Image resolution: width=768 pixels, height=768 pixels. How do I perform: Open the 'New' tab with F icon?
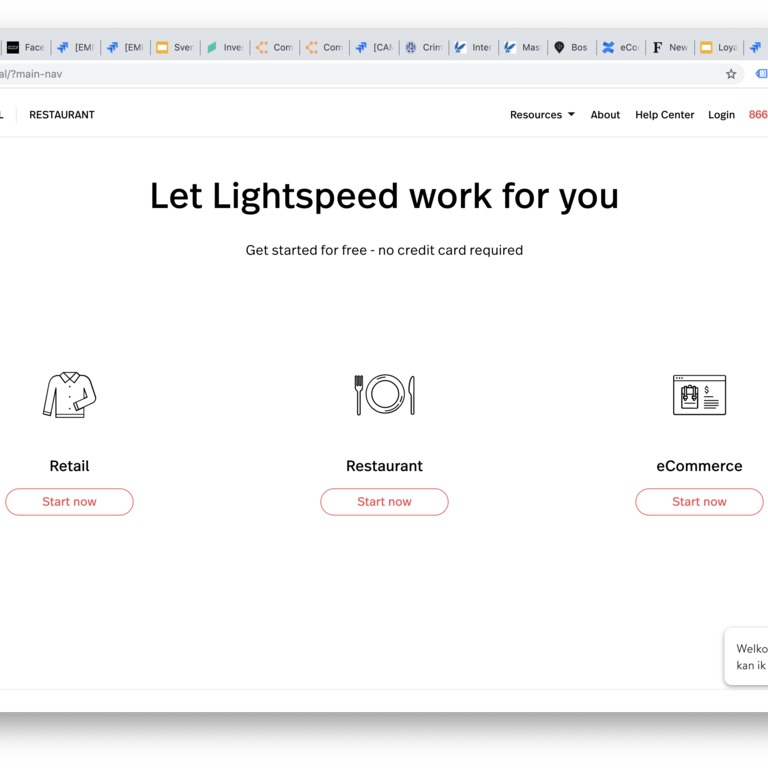pos(670,47)
